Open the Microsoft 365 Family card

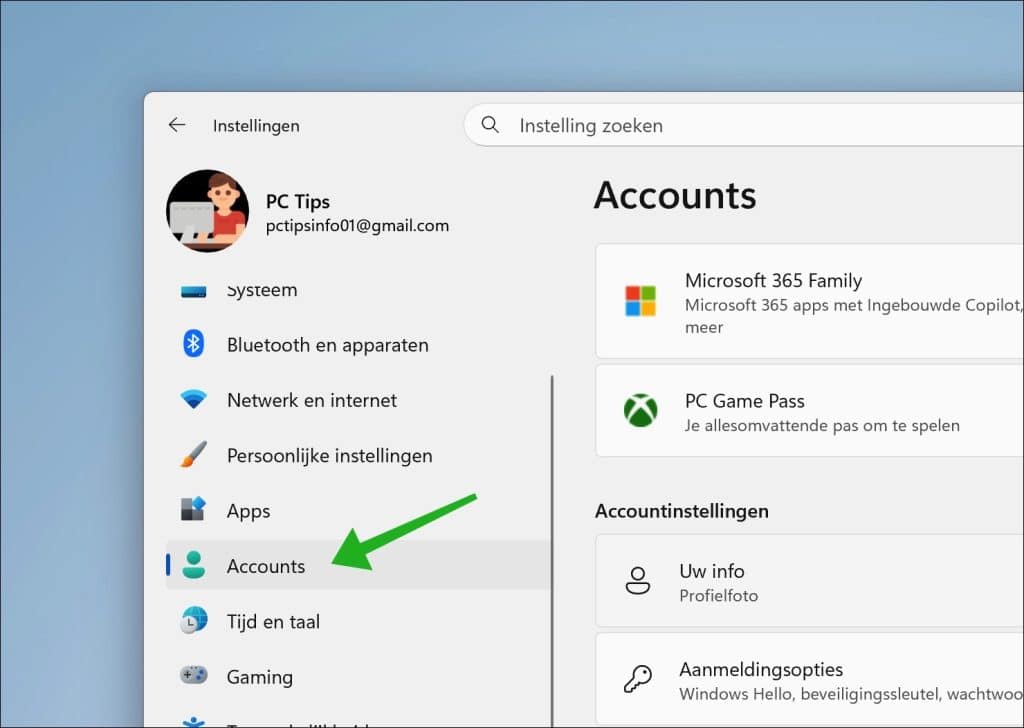point(810,301)
